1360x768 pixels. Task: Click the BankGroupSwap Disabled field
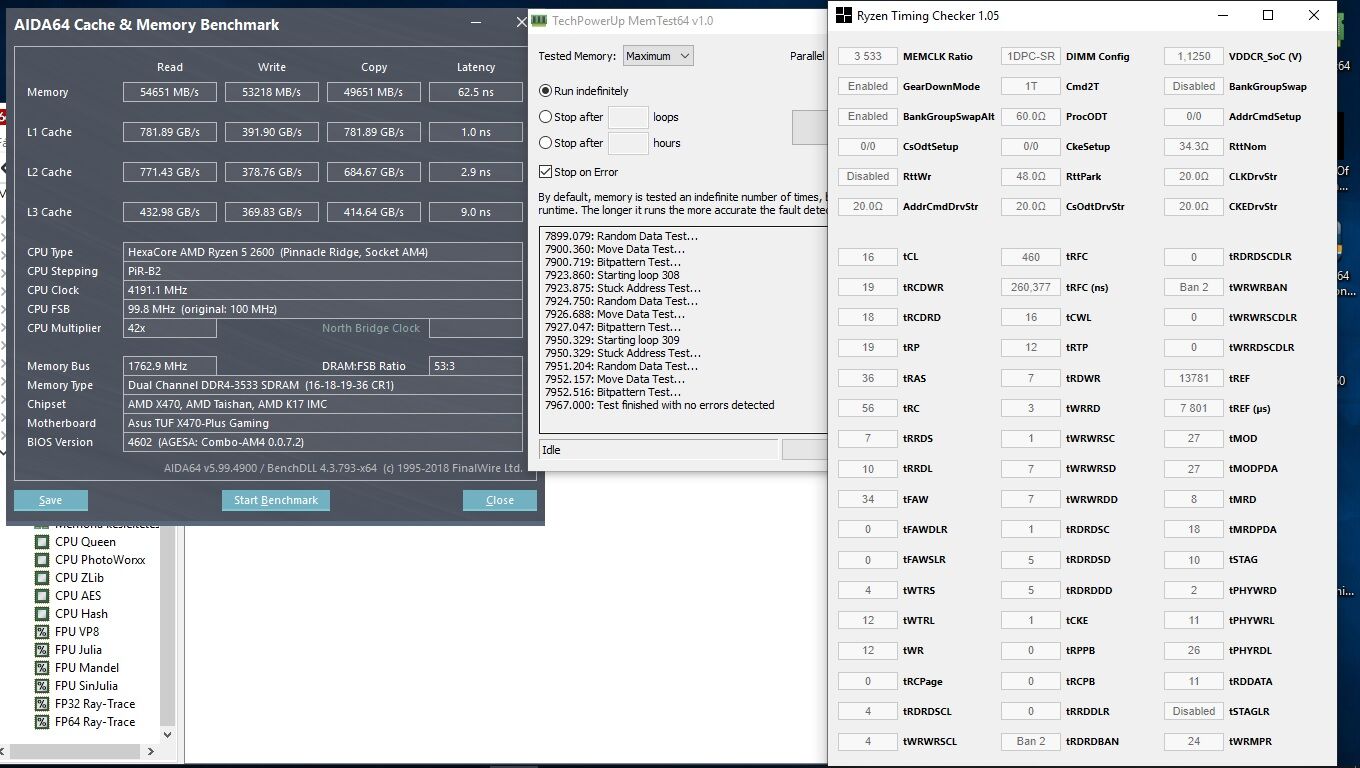point(1194,86)
